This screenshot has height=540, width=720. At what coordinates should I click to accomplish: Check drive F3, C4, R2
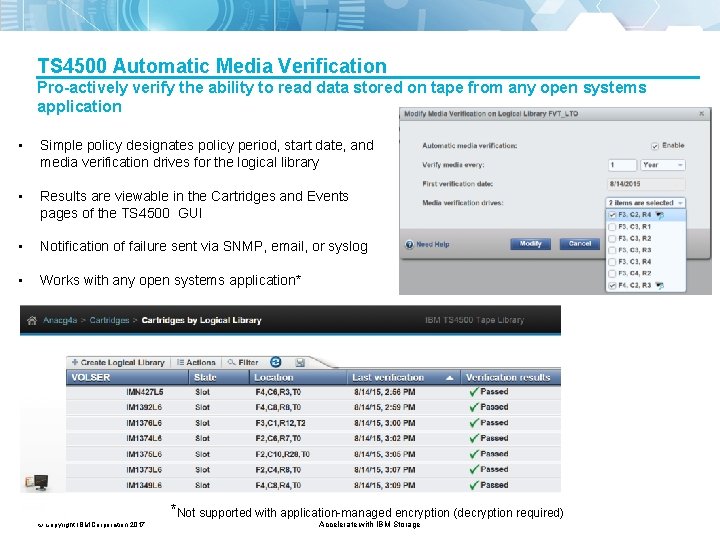[612, 274]
